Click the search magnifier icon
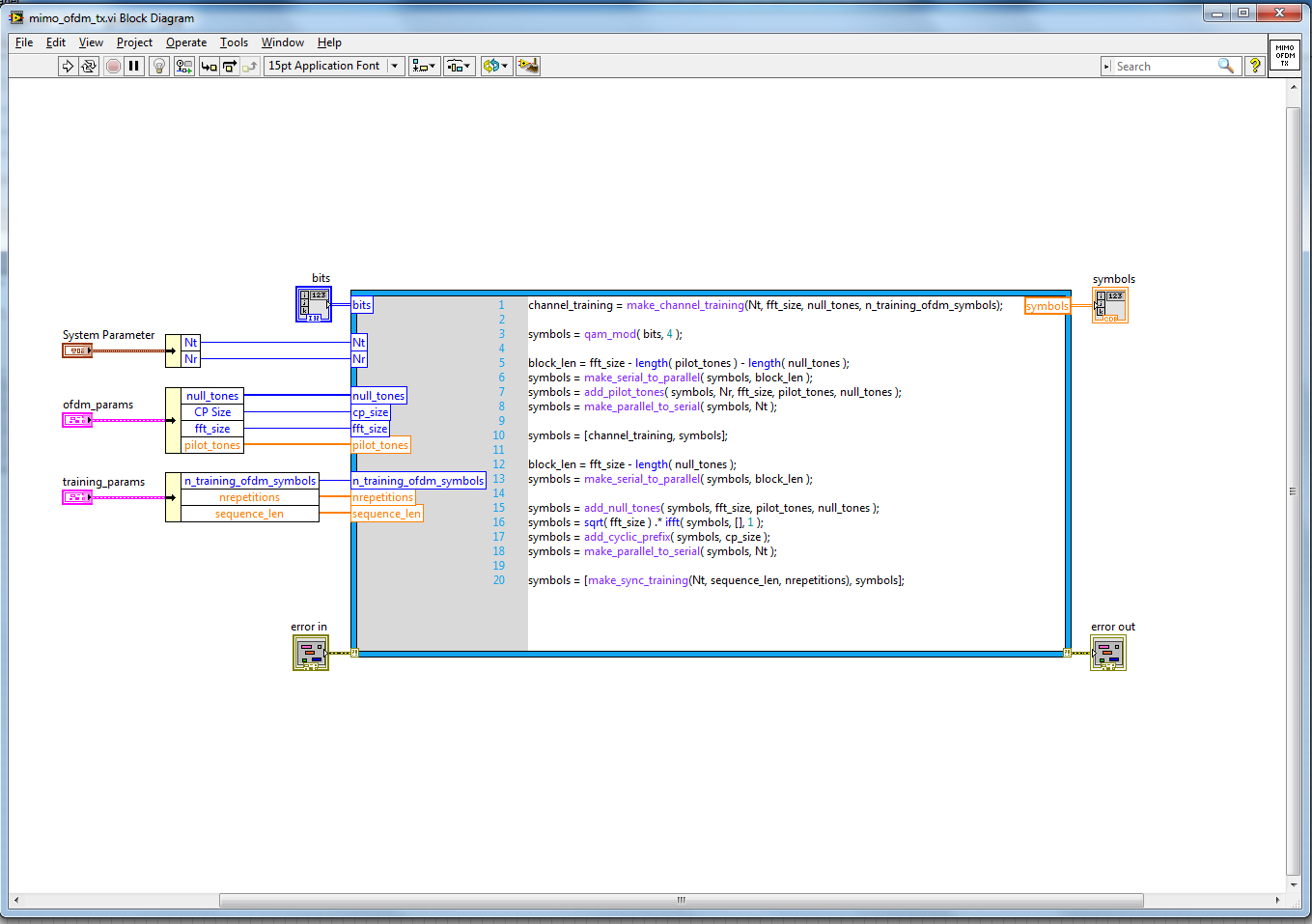 [x=1226, y=66]
